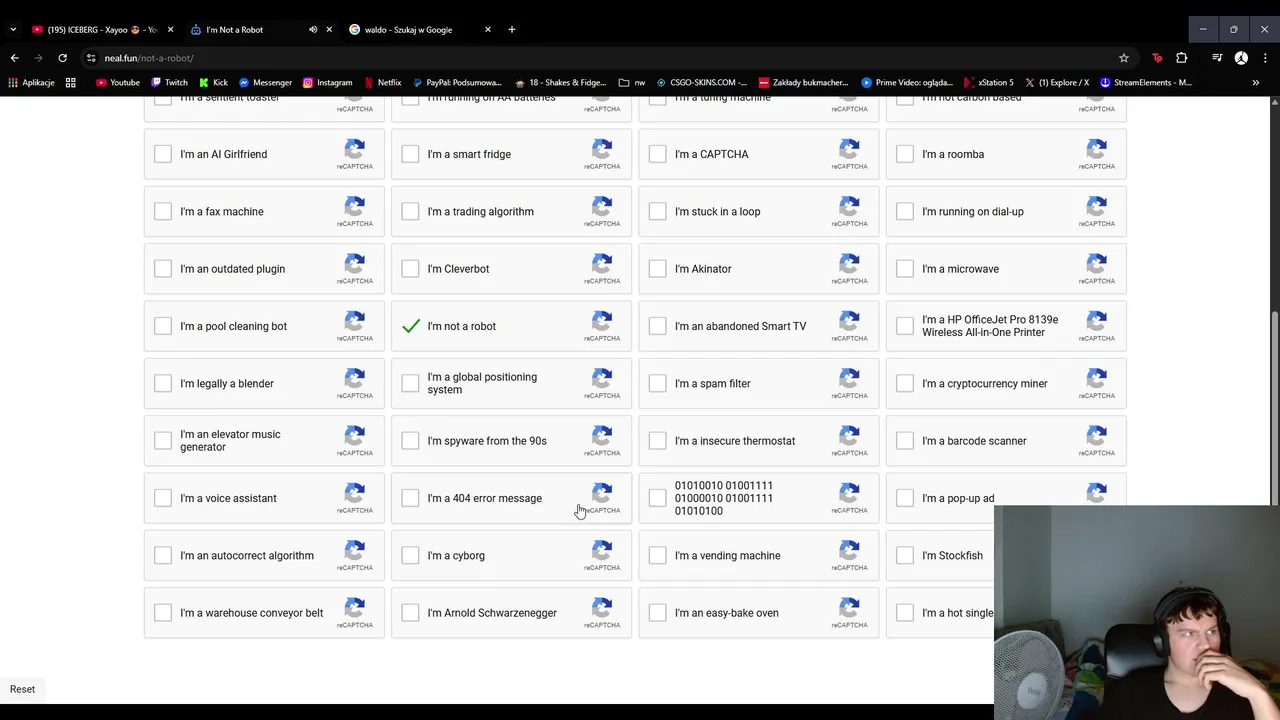Check the I'm Stockfish box
Viewport: 1280px width, 720px height.
[905, 555]
